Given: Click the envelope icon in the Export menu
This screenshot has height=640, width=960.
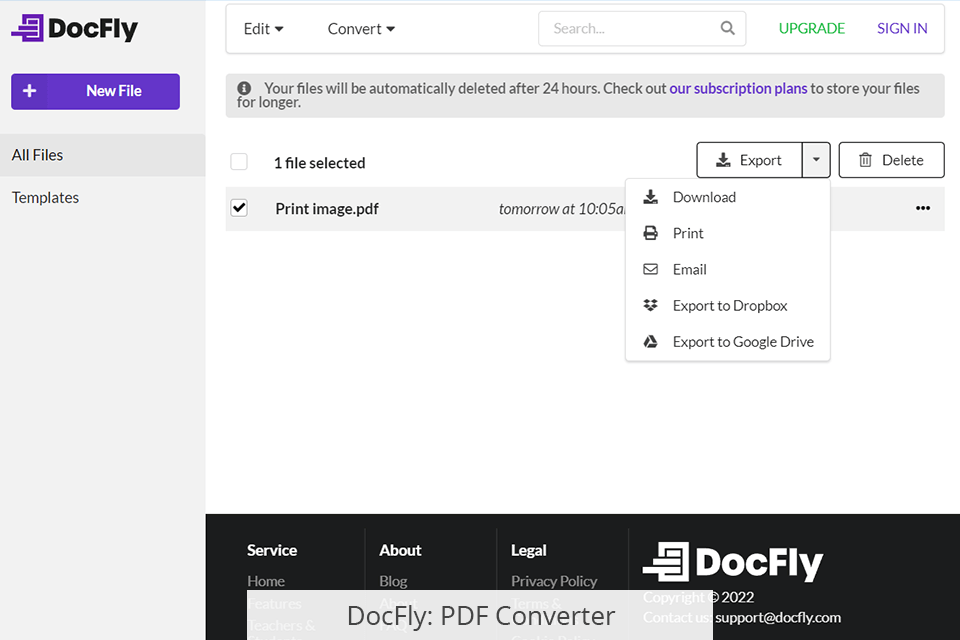Looking at the screenshot, I should click(650, 269).
